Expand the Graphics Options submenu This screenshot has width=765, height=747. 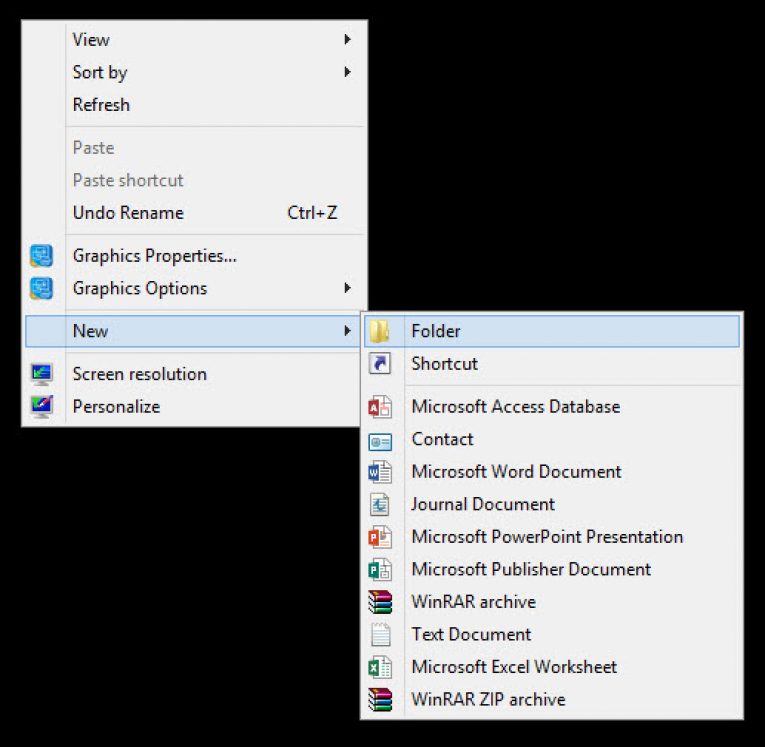pyautogui.click(x=195, y=288)
